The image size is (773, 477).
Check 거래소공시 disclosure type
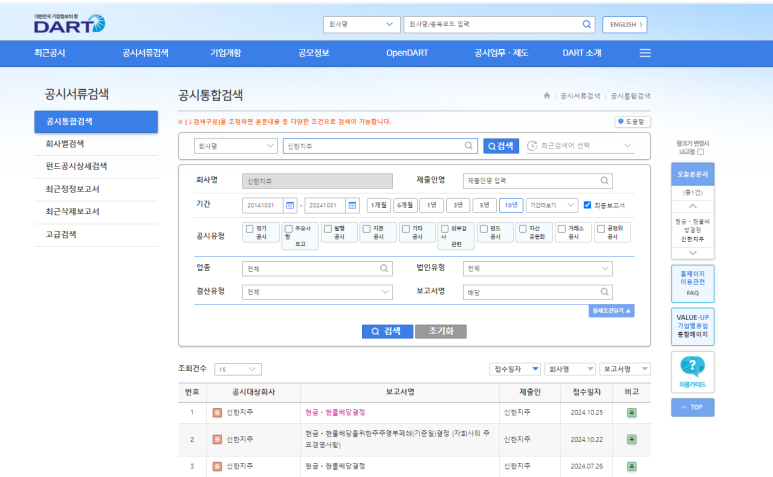pos(562,229)
